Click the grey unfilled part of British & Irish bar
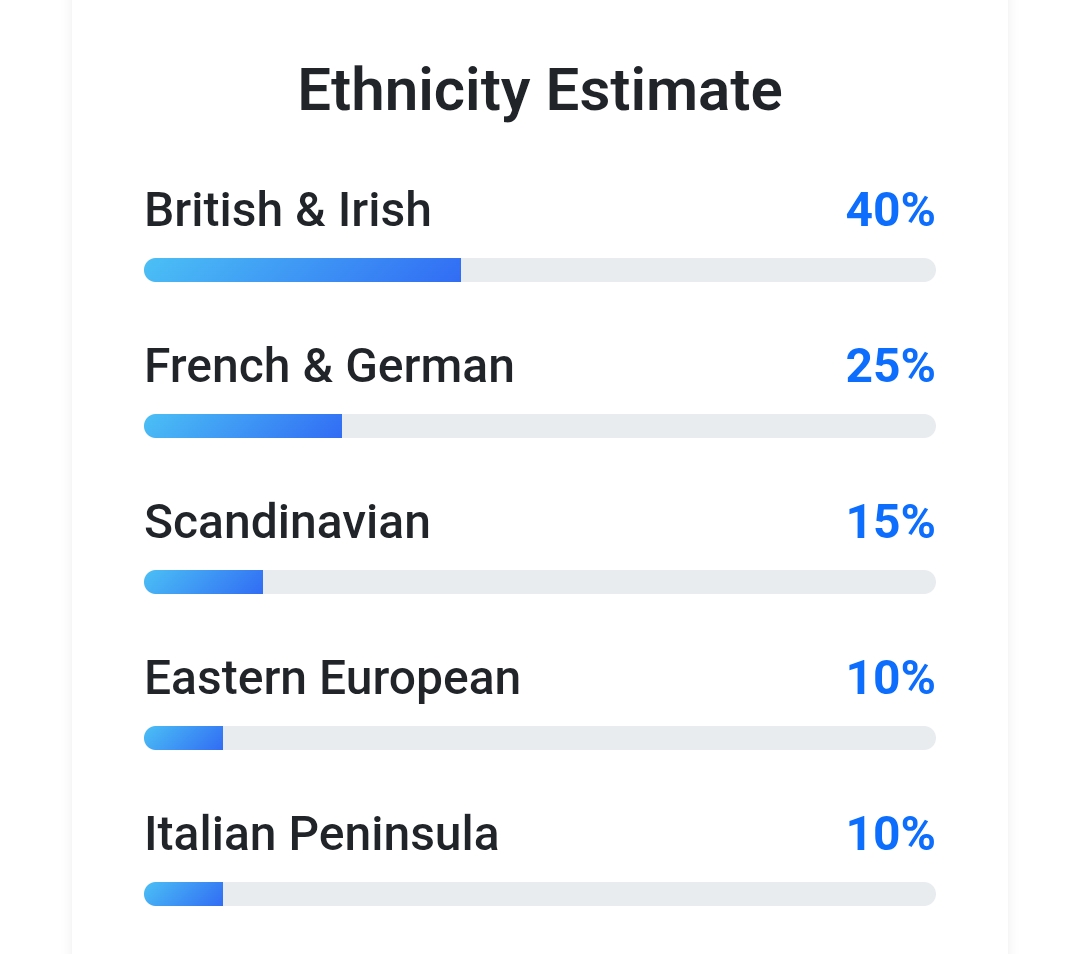 click(x=698, y=270)
